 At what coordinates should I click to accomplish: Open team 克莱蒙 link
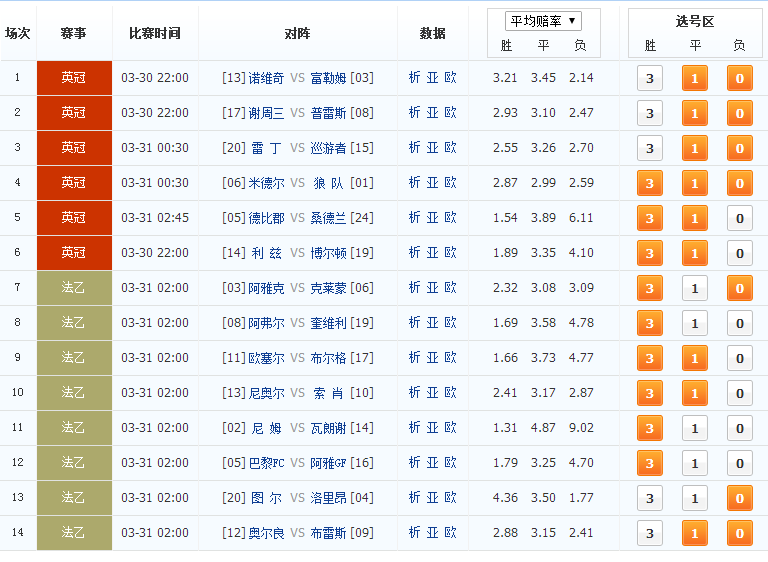tap(328, 288)
